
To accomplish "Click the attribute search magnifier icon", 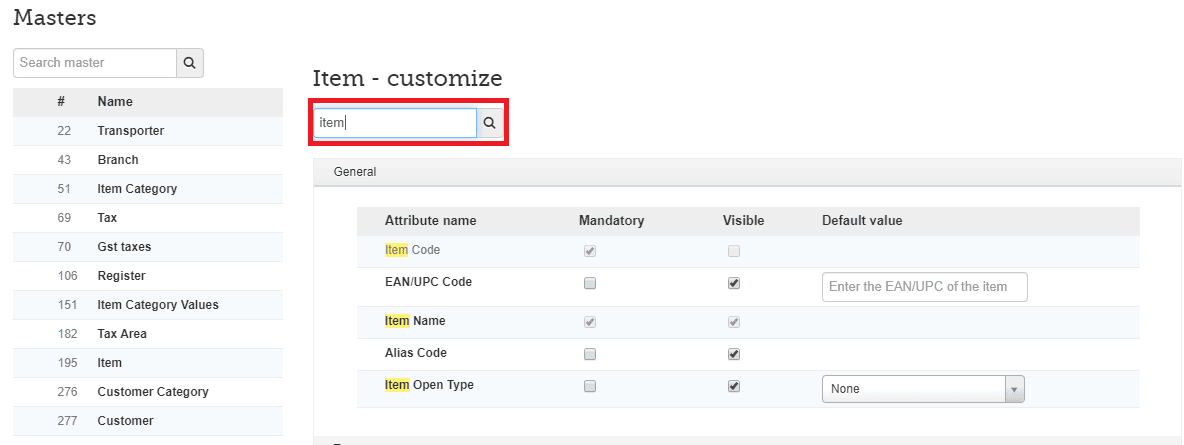I will coord(490,123).
